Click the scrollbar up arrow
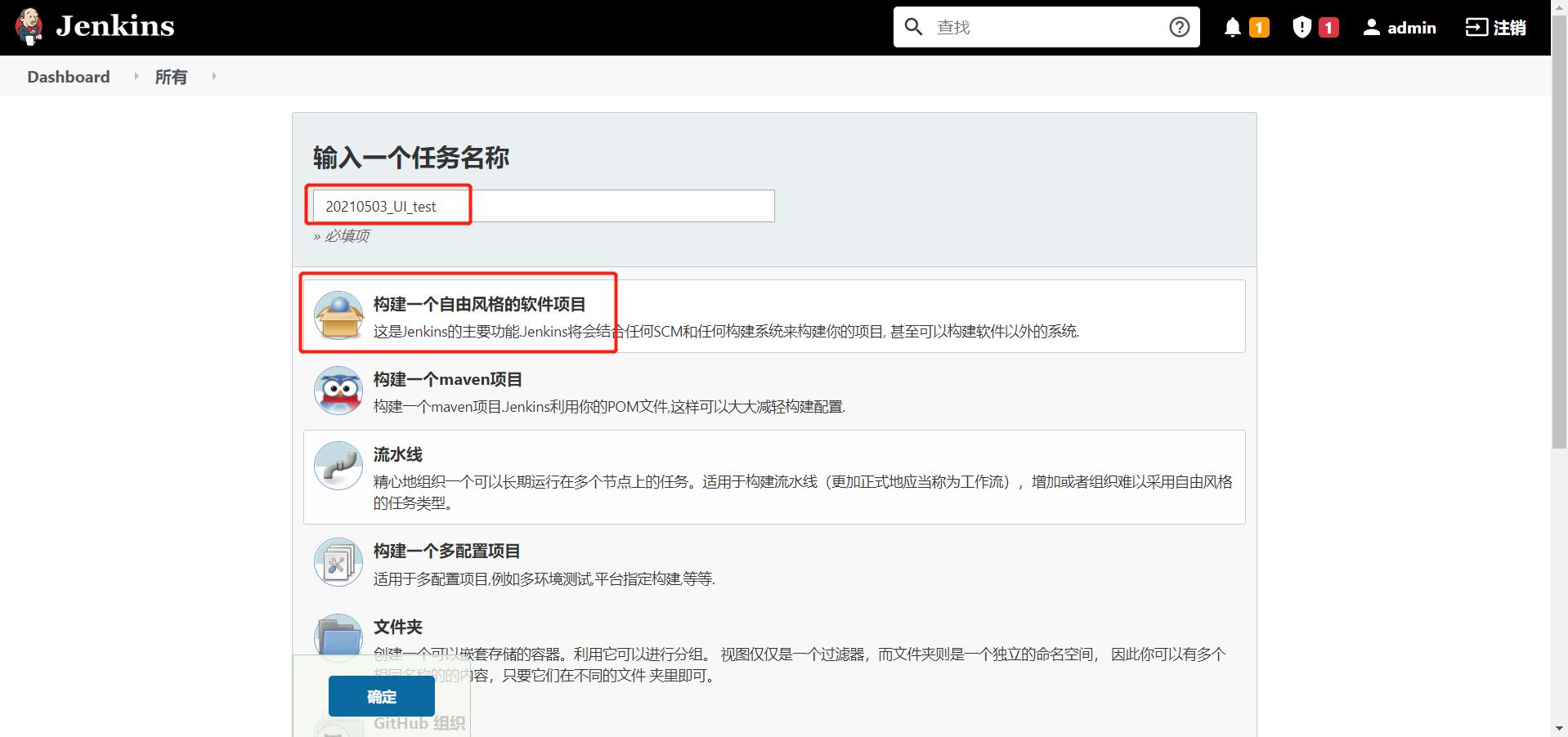Screen dimensions: 1568x737 pyautogui.click(x=1559, y=7)
